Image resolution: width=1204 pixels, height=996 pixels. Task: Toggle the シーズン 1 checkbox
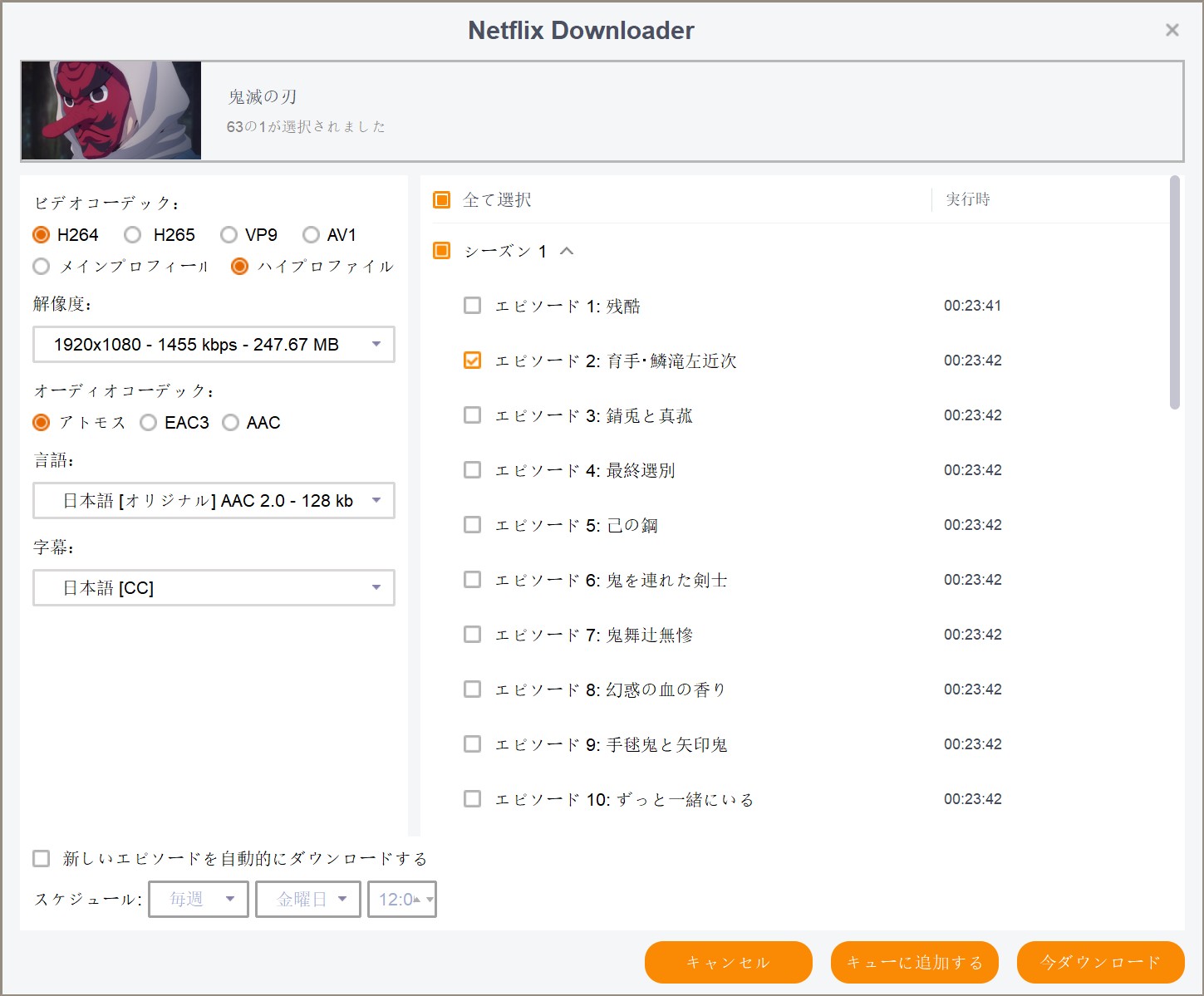(x=442, y=250)
